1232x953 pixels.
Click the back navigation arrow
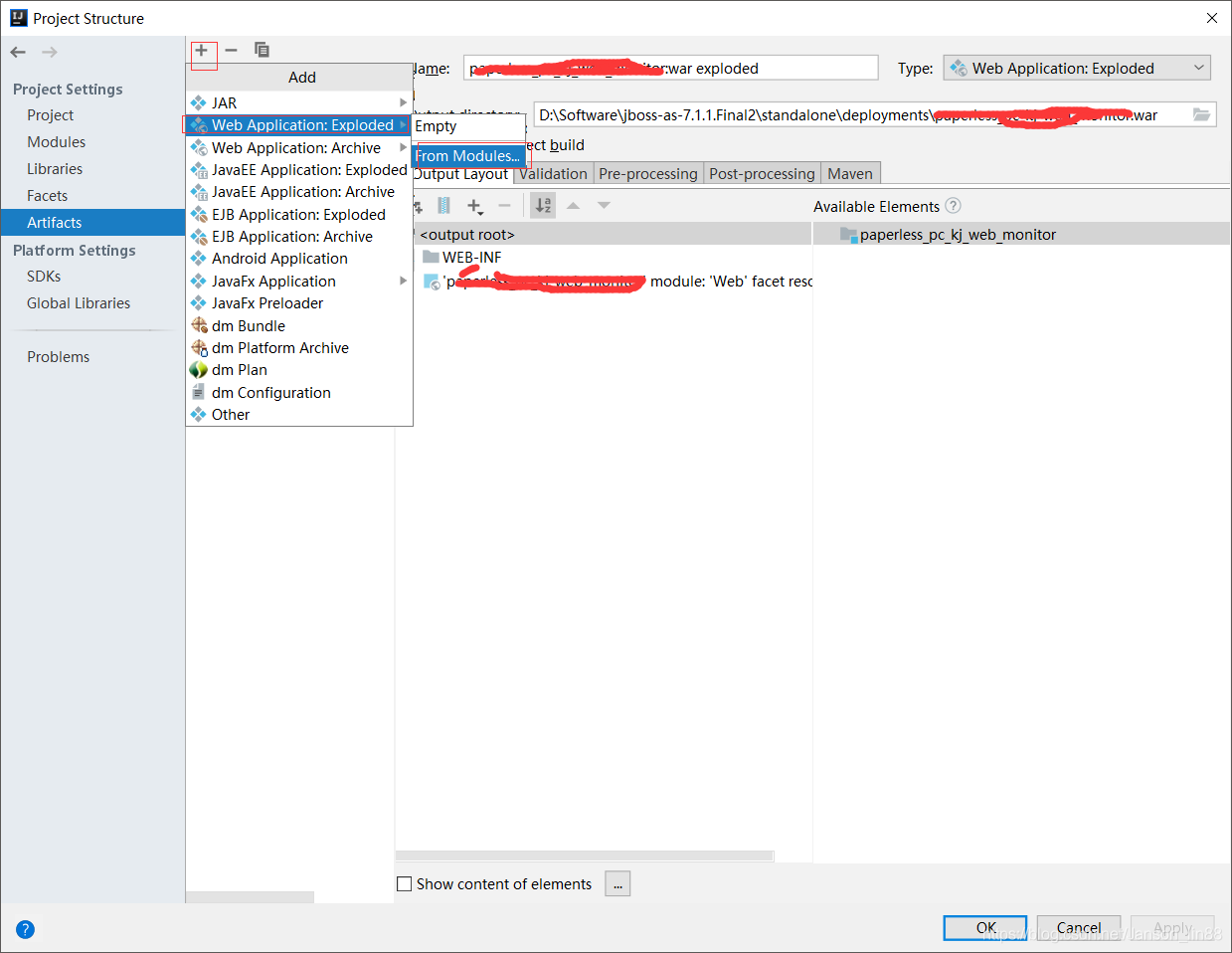[18, 52]
